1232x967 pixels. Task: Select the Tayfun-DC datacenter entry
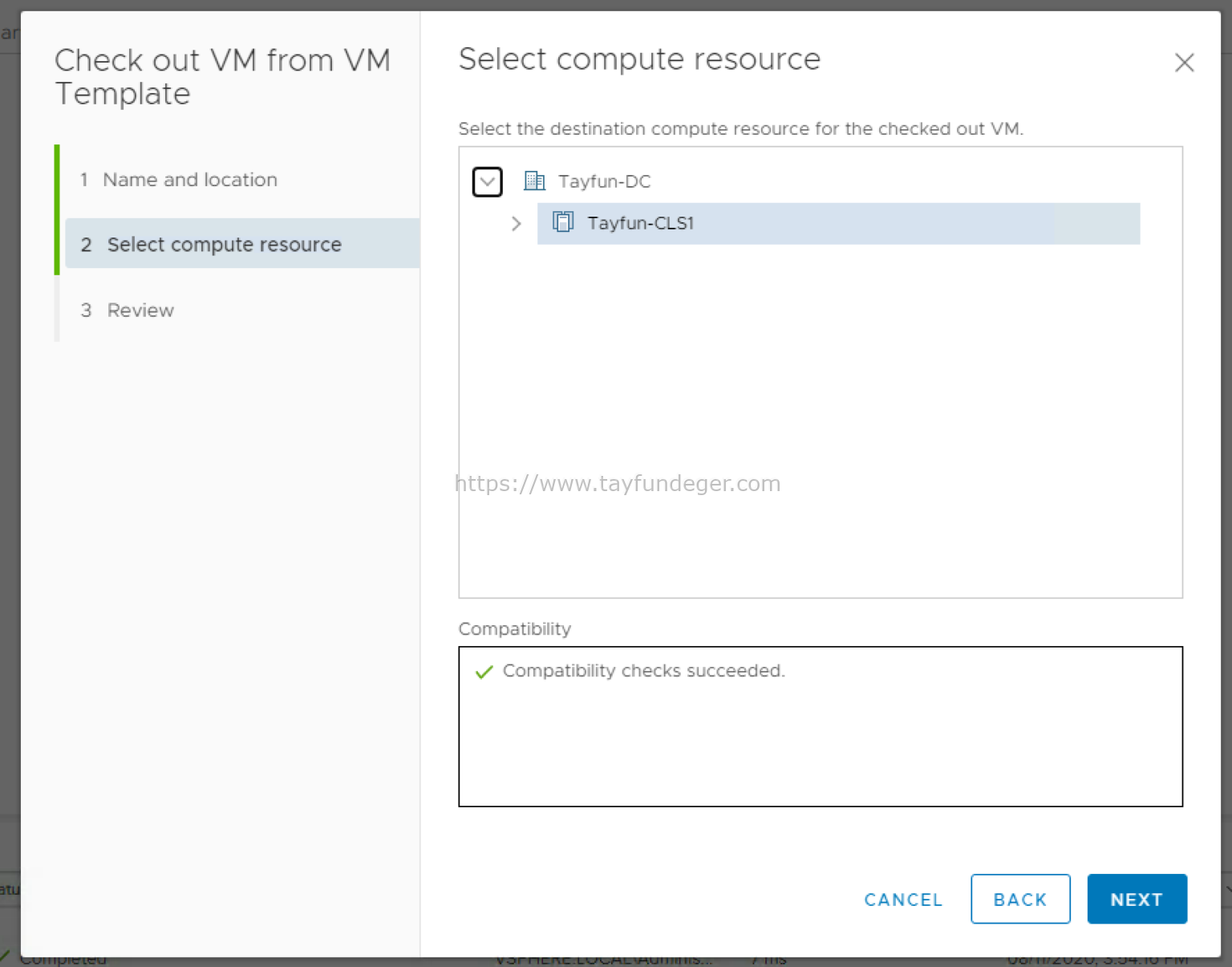coord(605,181)
